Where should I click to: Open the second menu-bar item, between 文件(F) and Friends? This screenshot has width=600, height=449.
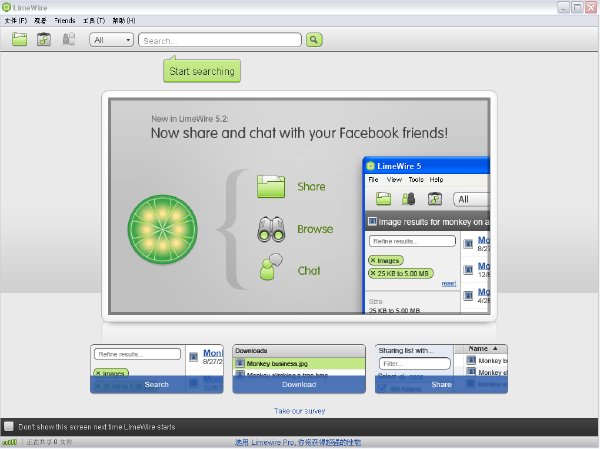[40, 20]
